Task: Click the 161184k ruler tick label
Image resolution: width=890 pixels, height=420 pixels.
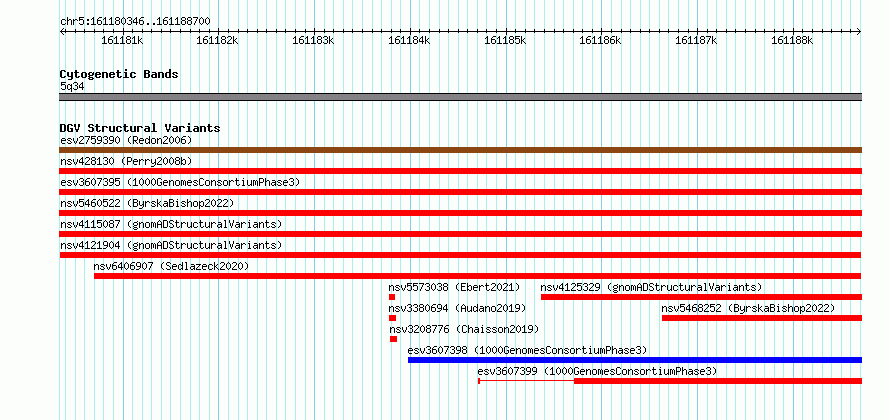Action: pos(409,40)
